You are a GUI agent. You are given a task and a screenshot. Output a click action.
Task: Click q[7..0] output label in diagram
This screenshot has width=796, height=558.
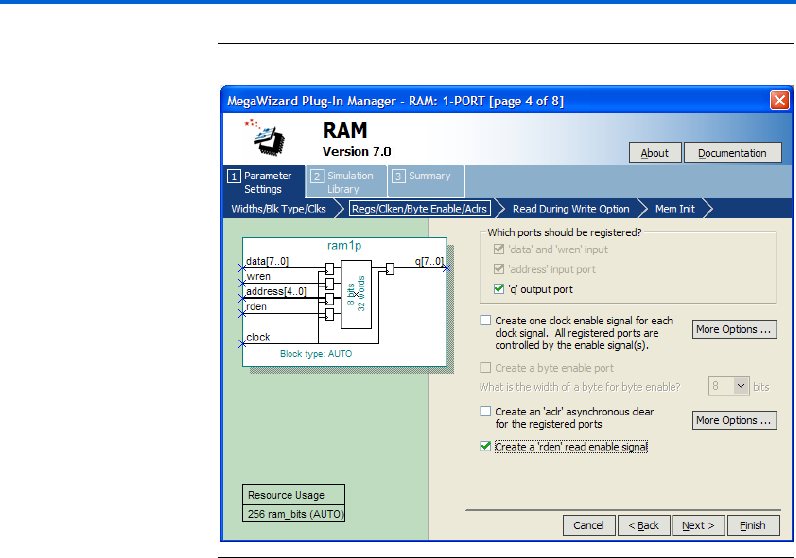[x=429, y=261]
